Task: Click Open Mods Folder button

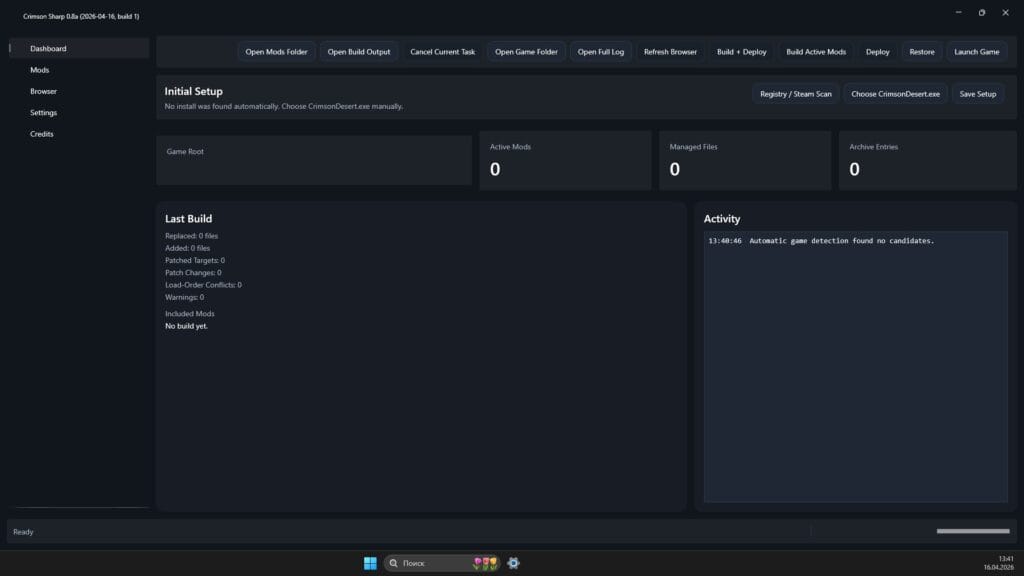Action: (276, 52)
